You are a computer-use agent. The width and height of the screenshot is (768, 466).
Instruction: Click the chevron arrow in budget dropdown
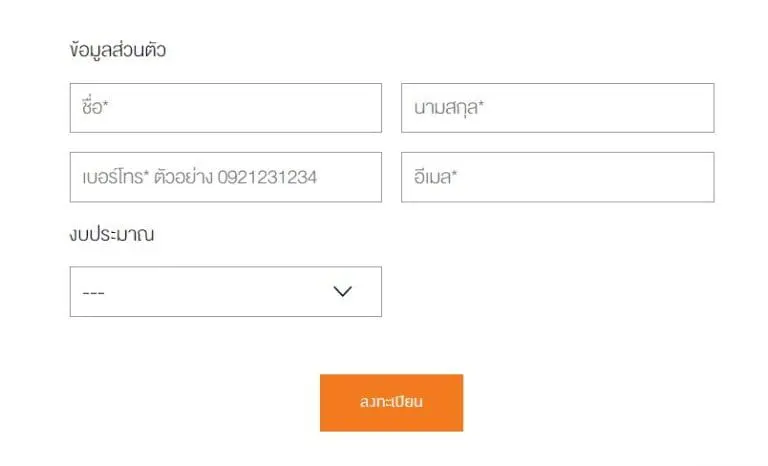342,292
